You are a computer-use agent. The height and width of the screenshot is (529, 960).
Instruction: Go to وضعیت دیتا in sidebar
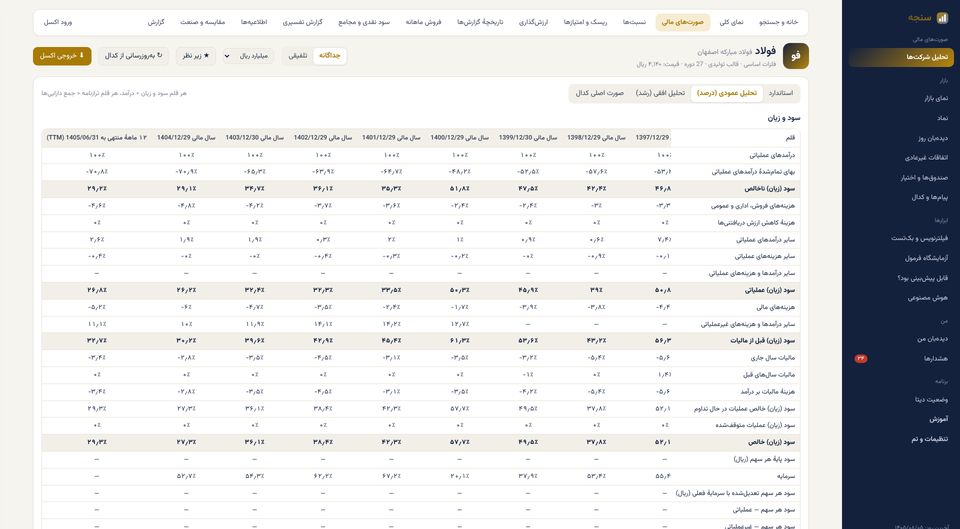pos(901,399)
